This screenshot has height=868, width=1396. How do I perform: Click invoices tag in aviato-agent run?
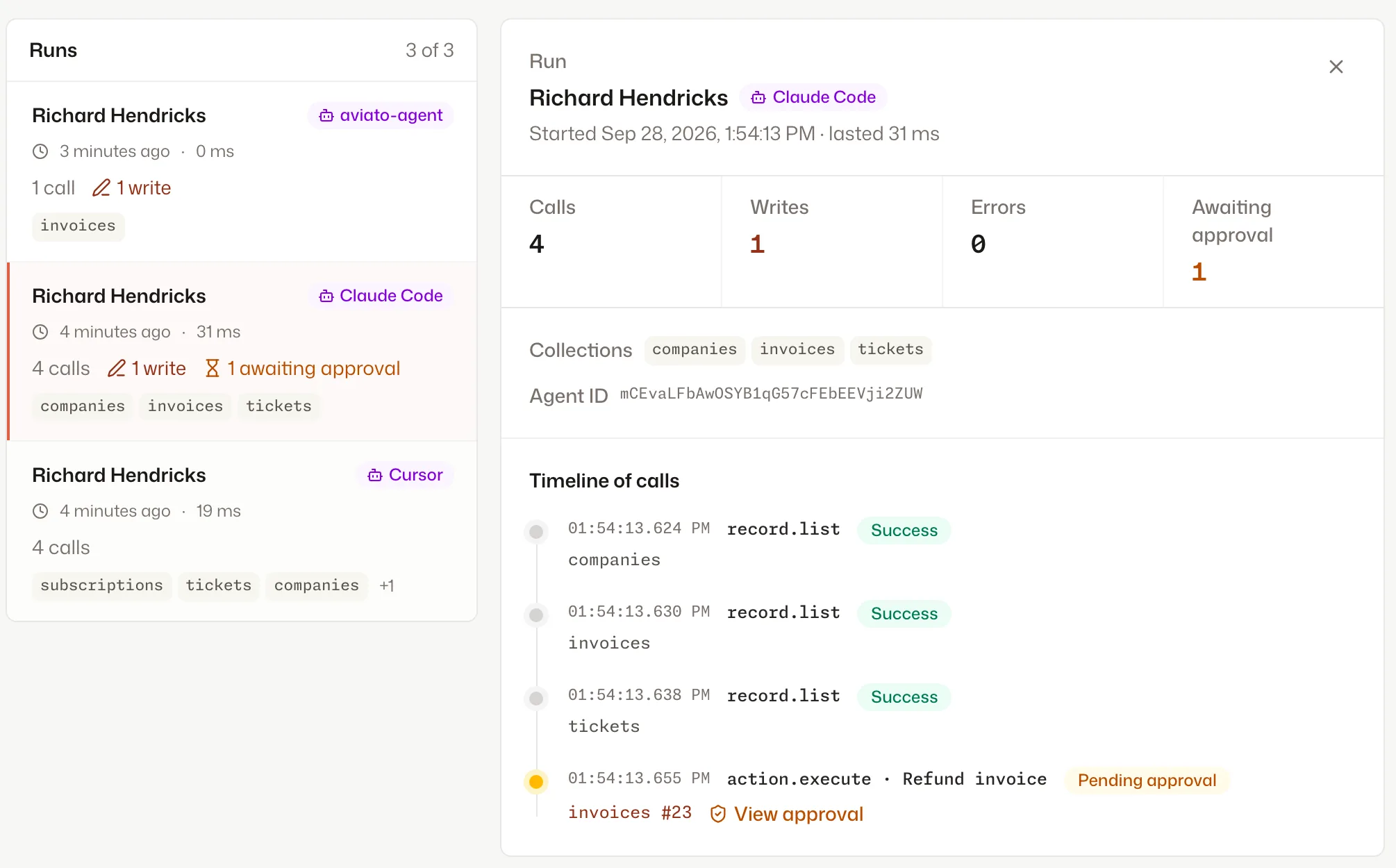point(78,226)
